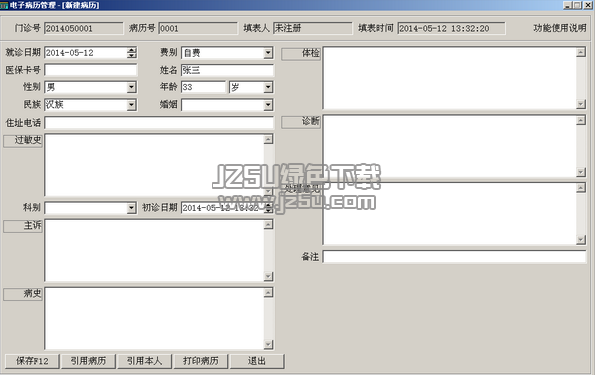Click the 门诊号 field showing 2014050001
595x375 pixels.
[x=83, y=28]
